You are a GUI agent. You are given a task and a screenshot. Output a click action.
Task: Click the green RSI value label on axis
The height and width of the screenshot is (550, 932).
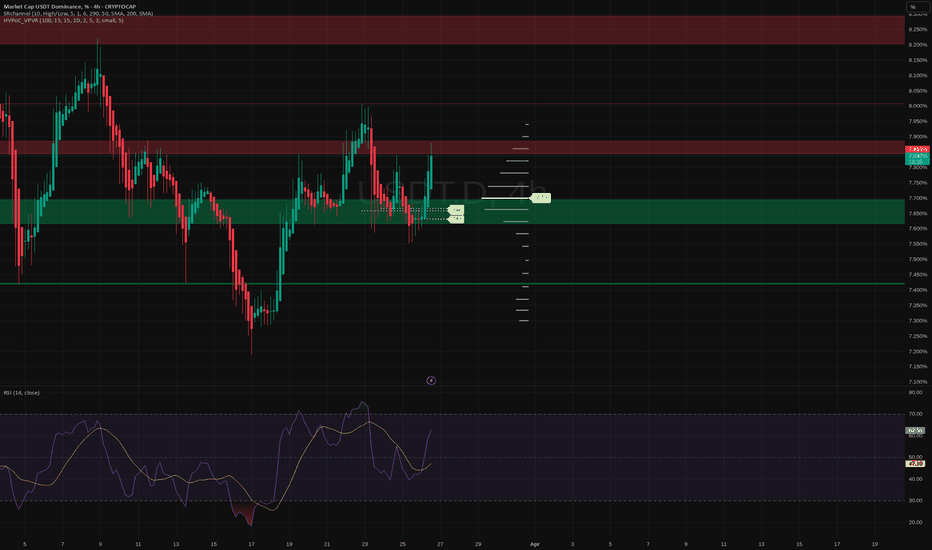(x=915, y=431)
